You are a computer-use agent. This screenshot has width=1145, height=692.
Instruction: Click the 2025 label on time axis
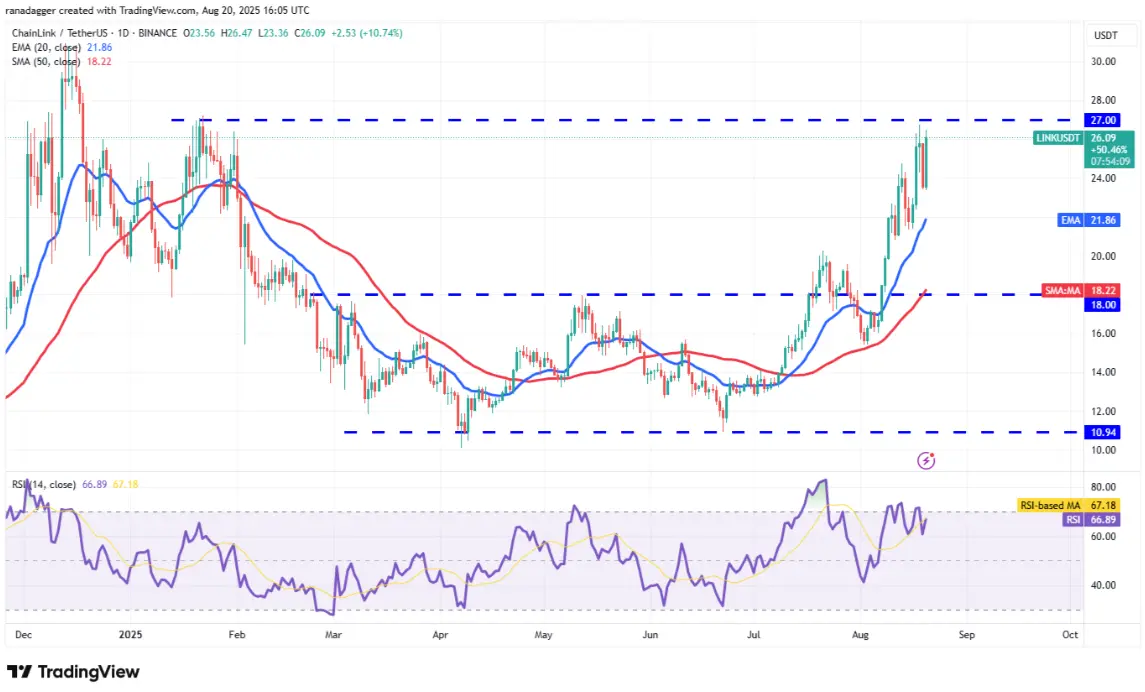click(x=130, y=634)
